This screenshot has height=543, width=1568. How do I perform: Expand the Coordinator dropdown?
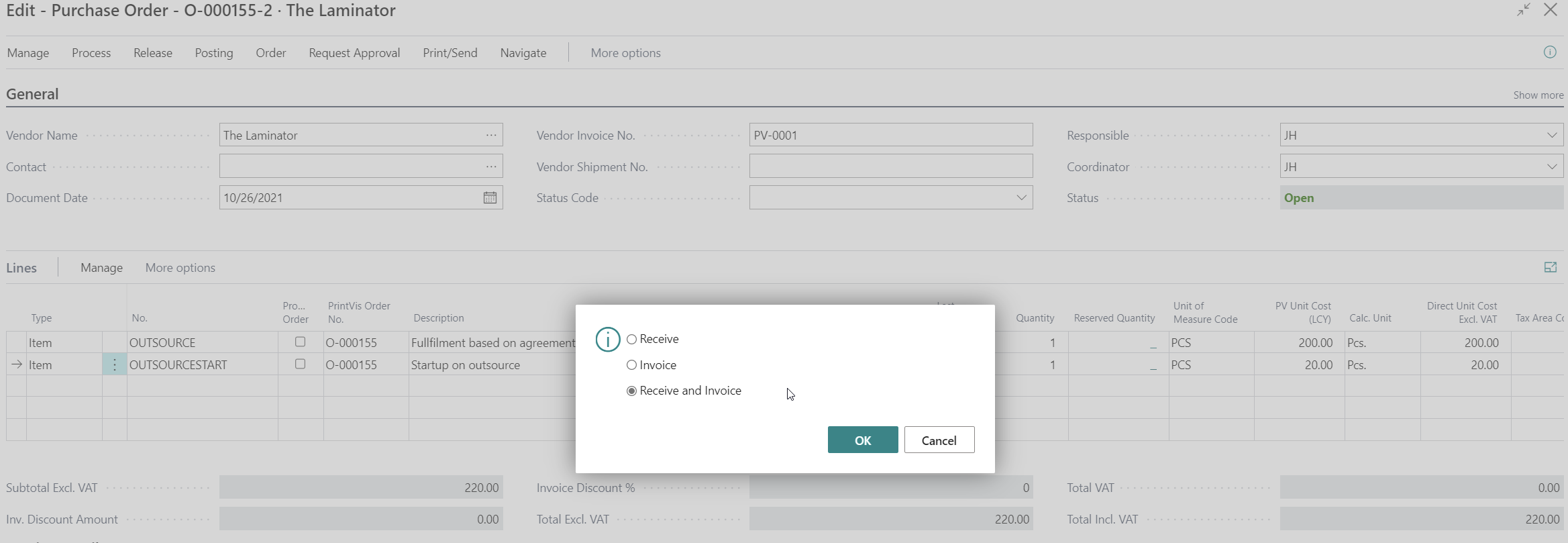pyautogui.click(x=1552, y=166)
